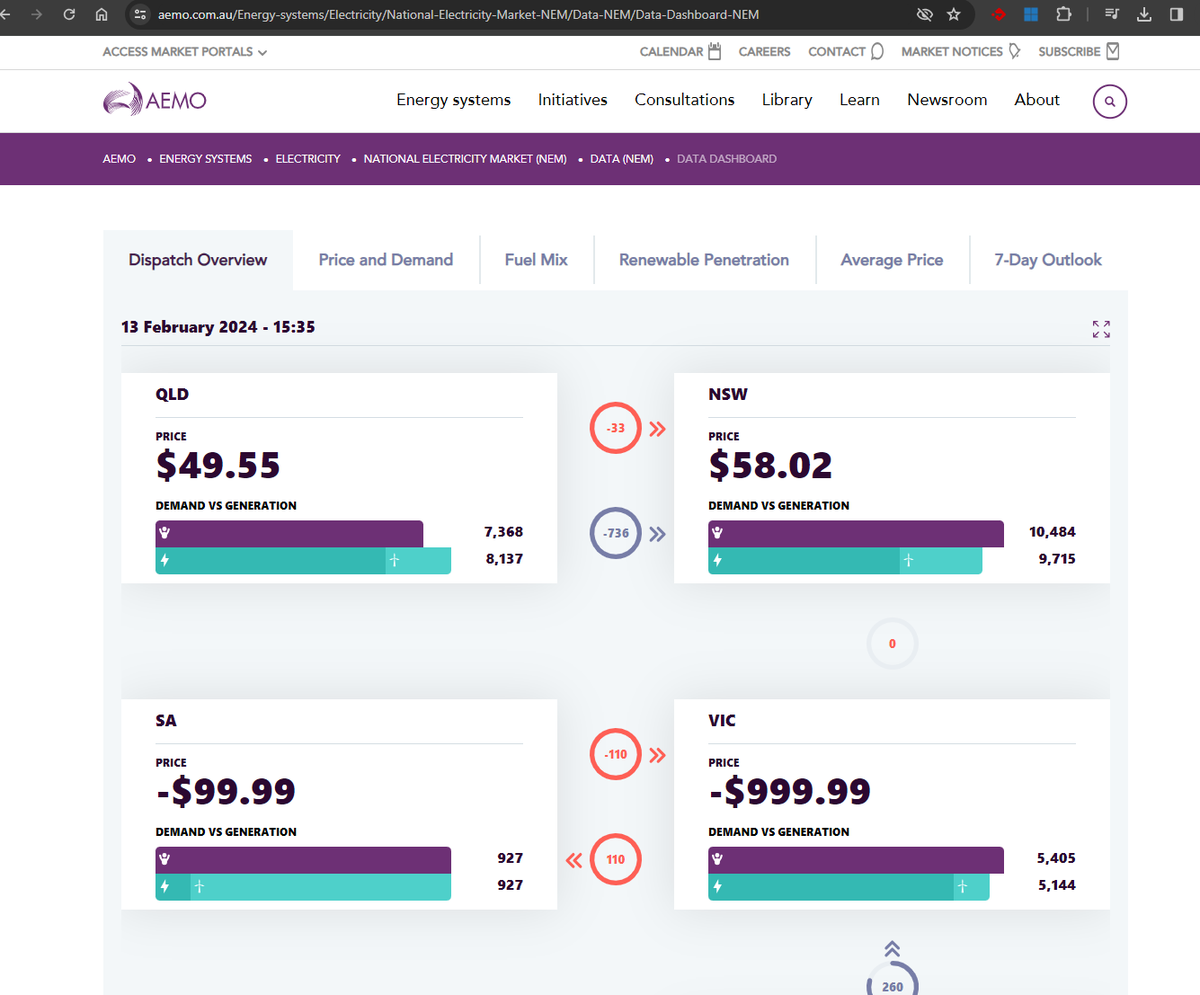Viewport: 1200px width, 995px height.
Task: Switch to the Fuel Mix tab
Action: [536, 259]
